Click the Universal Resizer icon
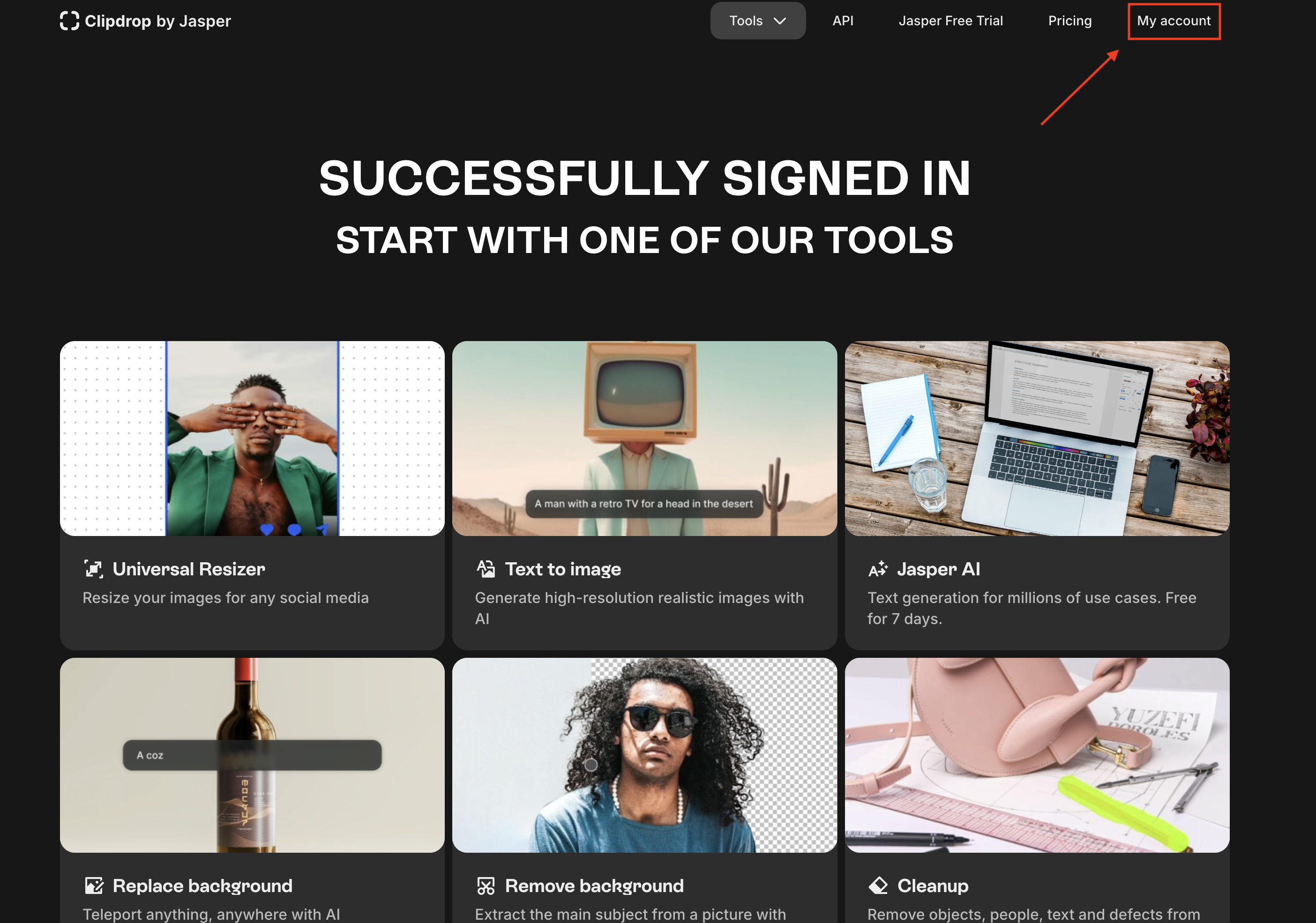The height and width of the screenshot is (923, 1316). [x=93, y=569]
